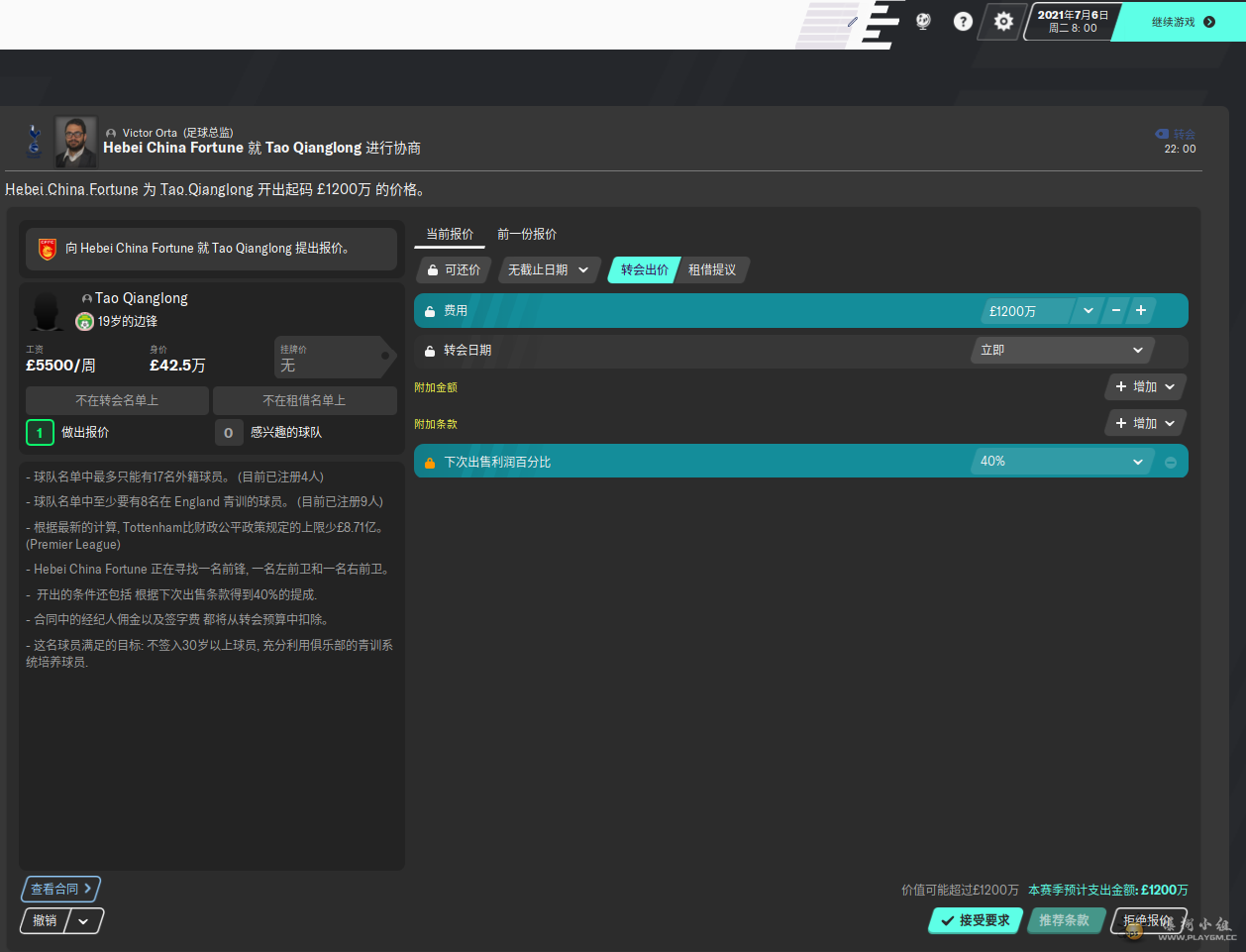The image size is (1246, 952).
Task: Click 推荐条款 suggest terms button
Action: tap(1065, 920)
